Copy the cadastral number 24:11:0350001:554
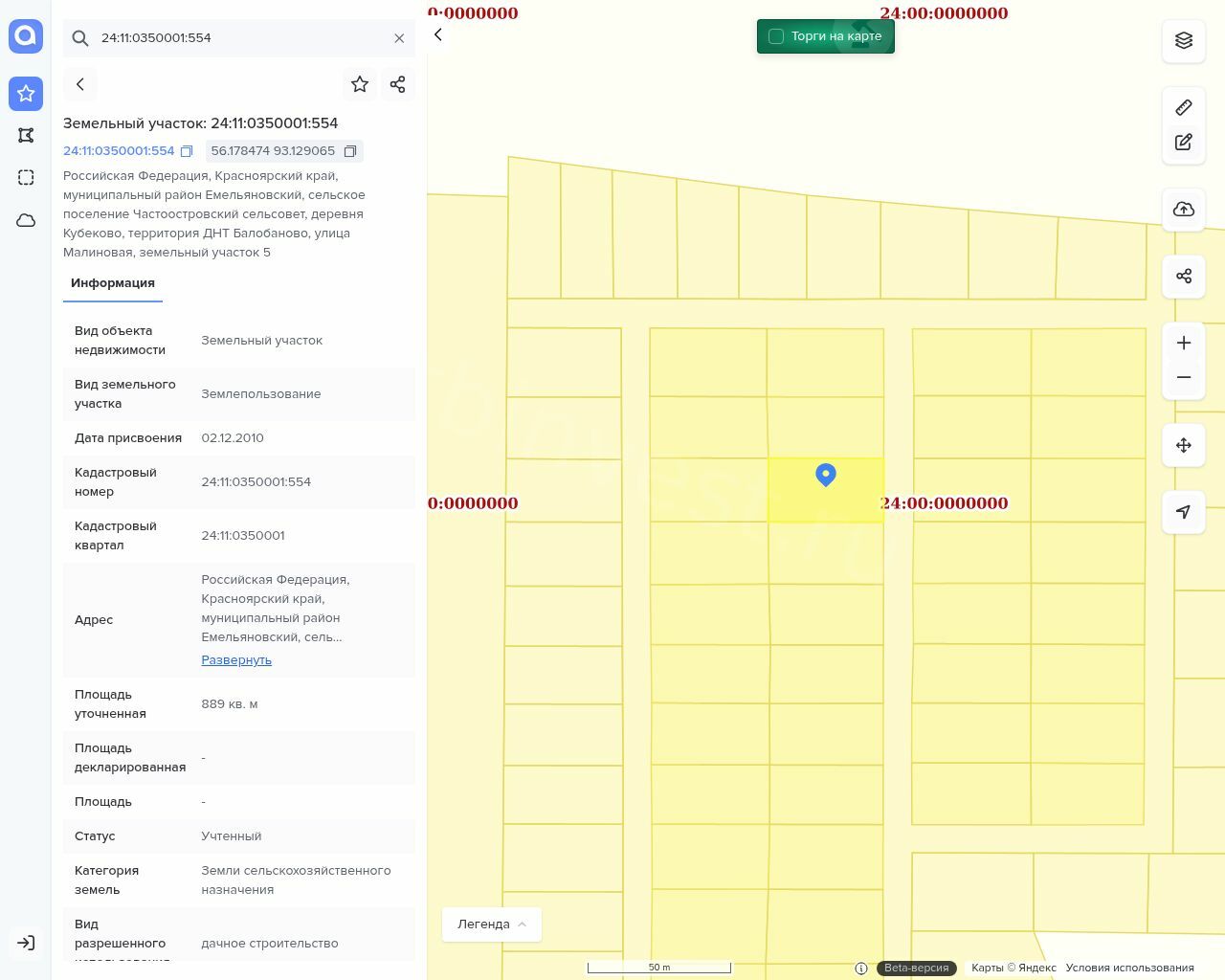The height and width of the screenshot is (980, 1225). pyautogui.click(x=187, y=151)
